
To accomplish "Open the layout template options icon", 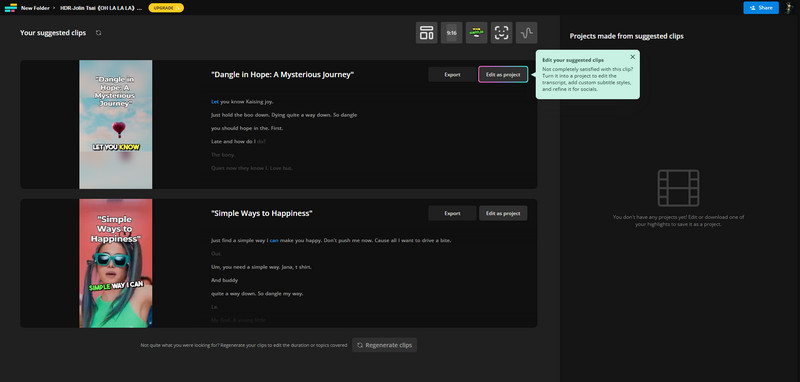I will coord(426,33).
